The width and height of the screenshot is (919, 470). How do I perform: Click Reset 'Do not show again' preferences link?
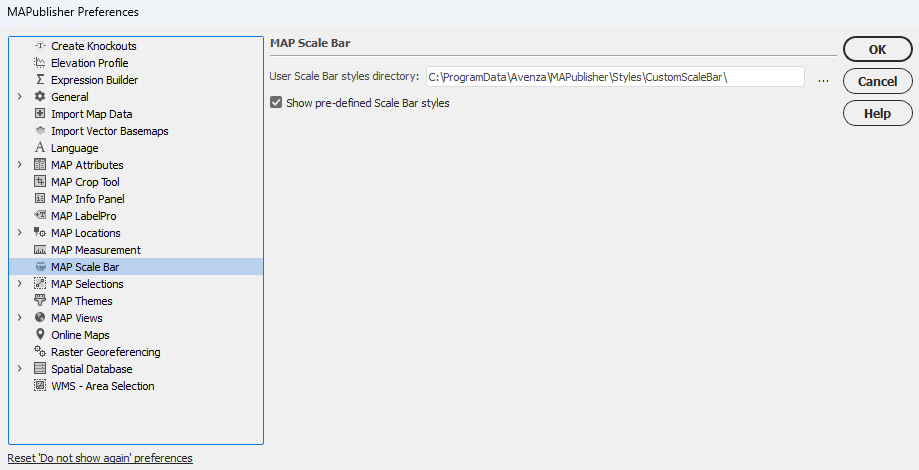point(100,458)
